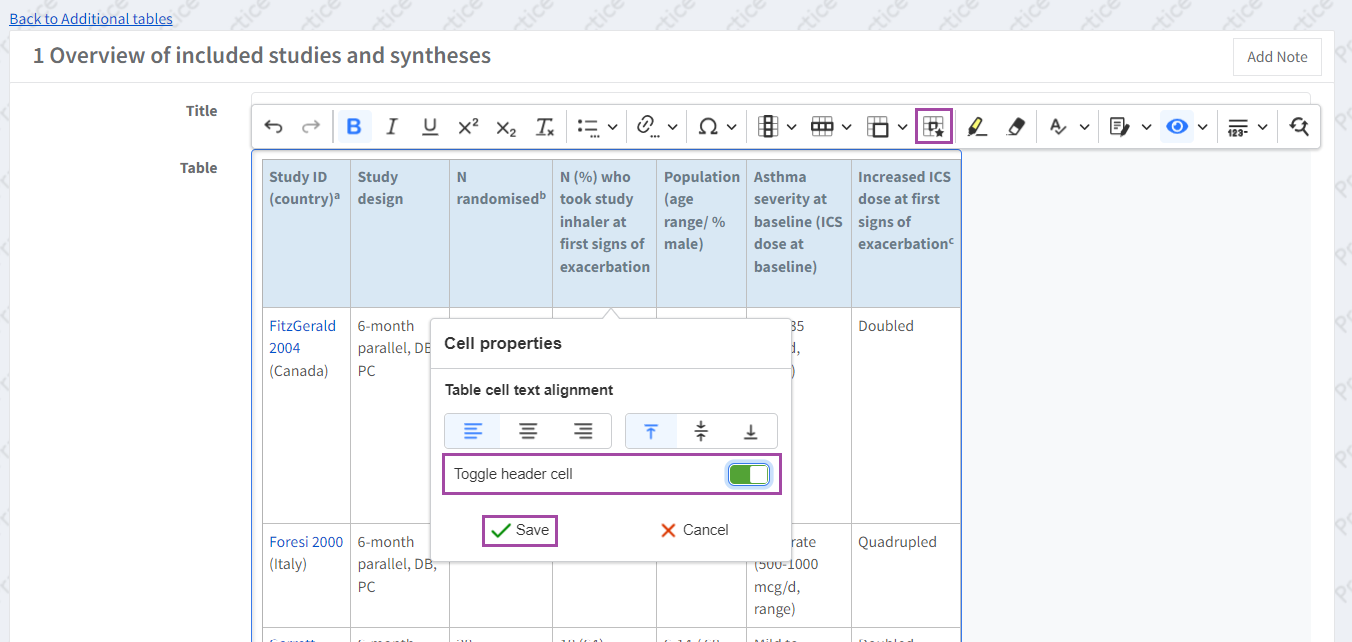Open the eye visibility dropdown arrow
Image resolution: width=1352 pixels, height=642 pixels.
(x=1202, y=127)
